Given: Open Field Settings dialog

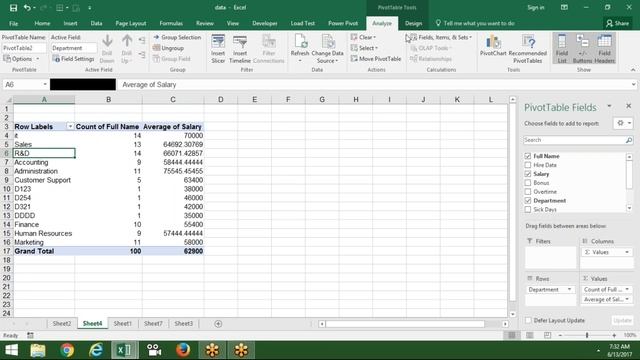Looking at the screenshot, I should click(x=73, y=59).
